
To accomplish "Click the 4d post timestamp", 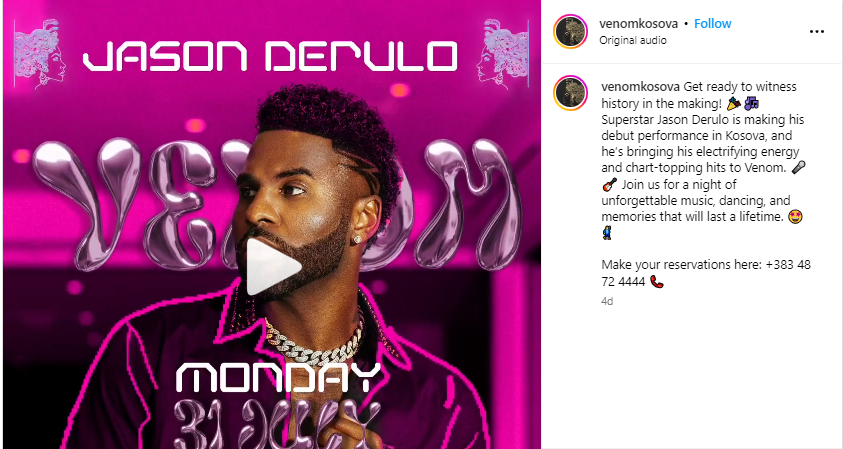I will pos(607,301).
